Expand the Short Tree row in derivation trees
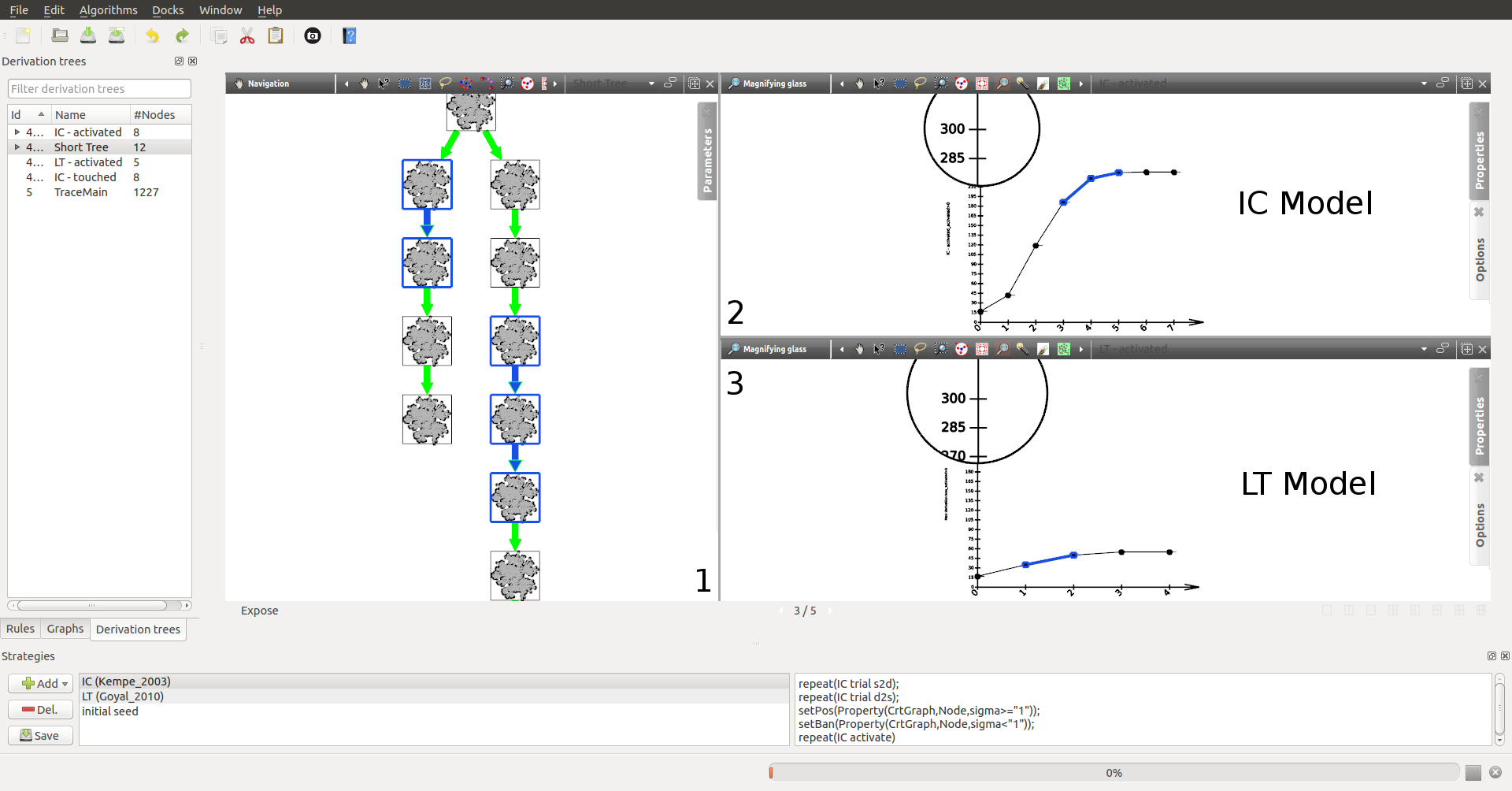This screenshot has width=1512, height=791. 17,147
